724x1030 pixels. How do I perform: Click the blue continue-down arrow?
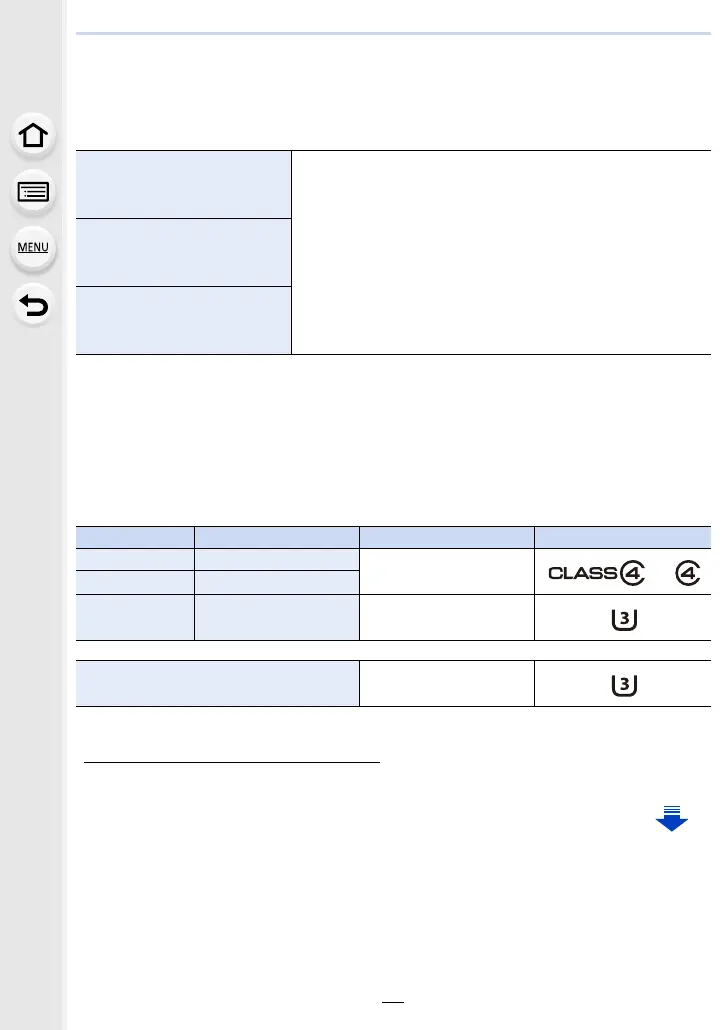click(x=671, y=818)
